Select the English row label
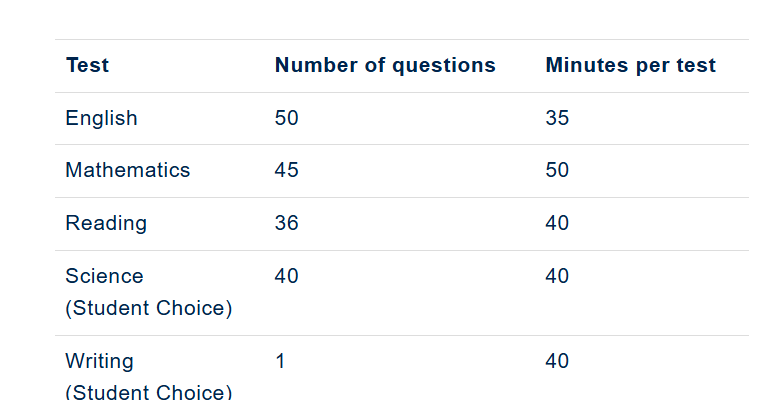 tap(101, 118)
